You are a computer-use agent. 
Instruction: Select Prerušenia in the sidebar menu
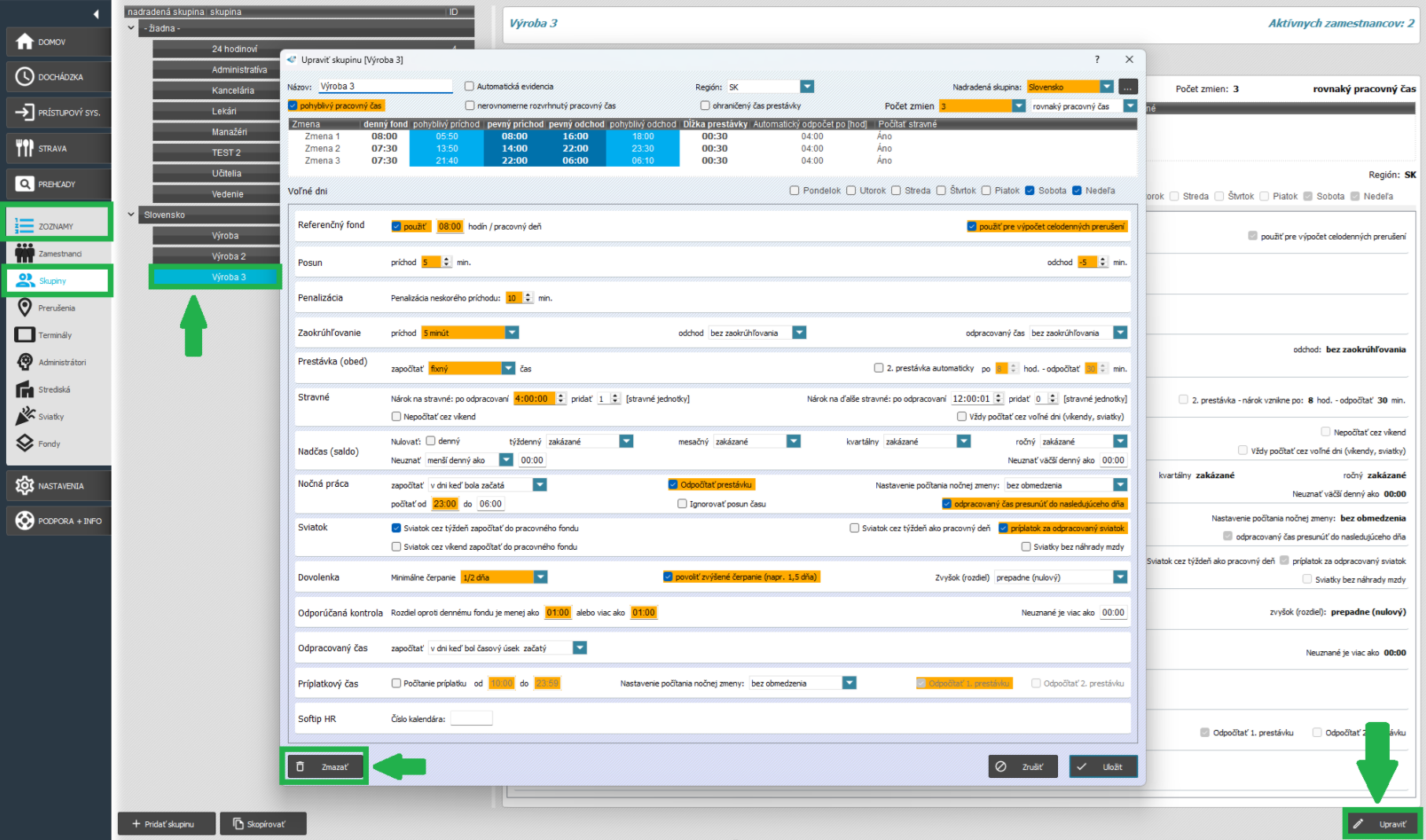tap(56, 308)
